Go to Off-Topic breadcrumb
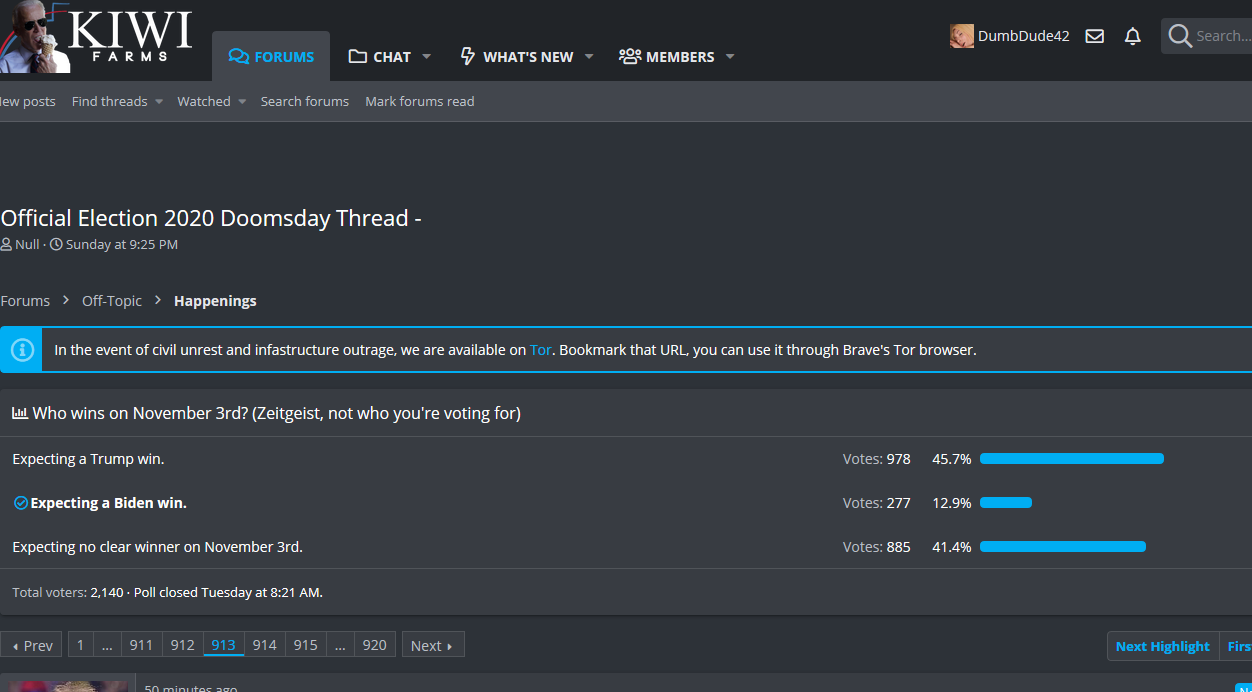1252x692 pixels. [x=112, y=301]
